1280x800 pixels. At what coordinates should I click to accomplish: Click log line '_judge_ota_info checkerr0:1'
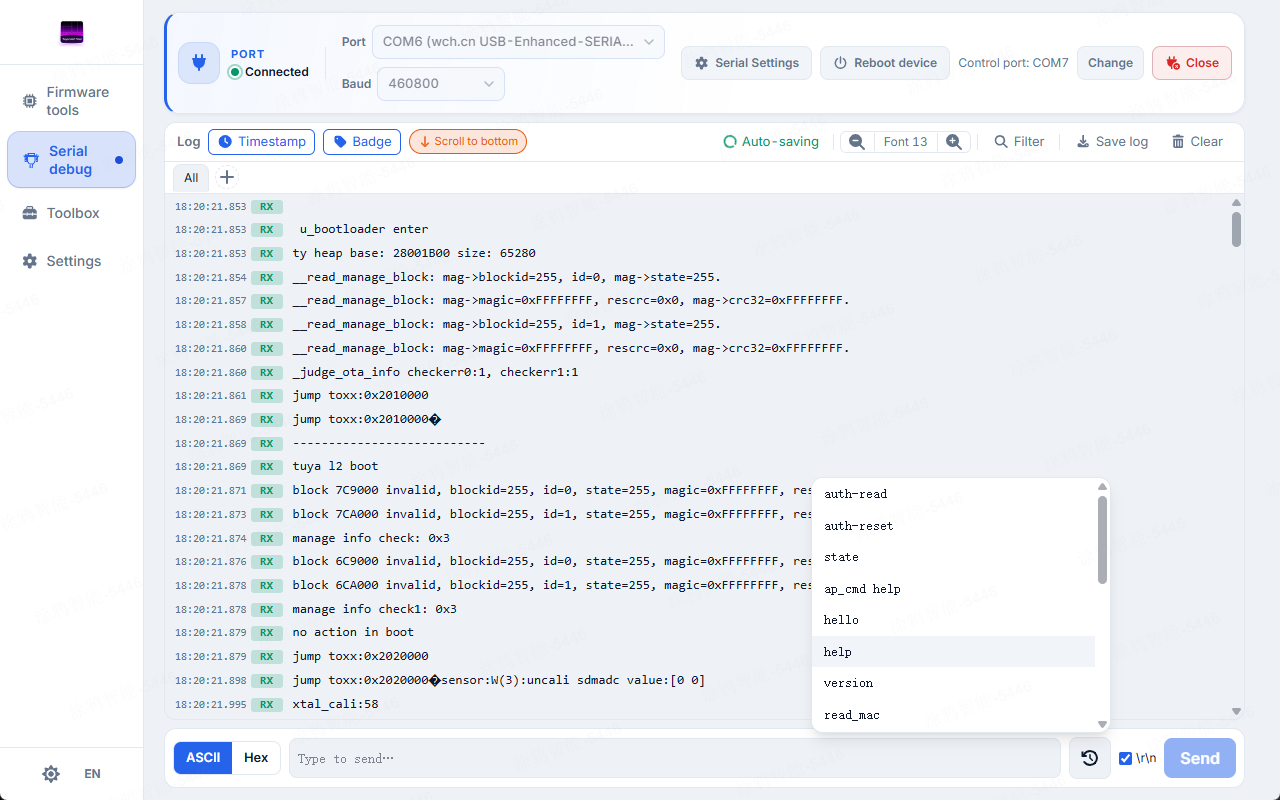coord(435,372)
